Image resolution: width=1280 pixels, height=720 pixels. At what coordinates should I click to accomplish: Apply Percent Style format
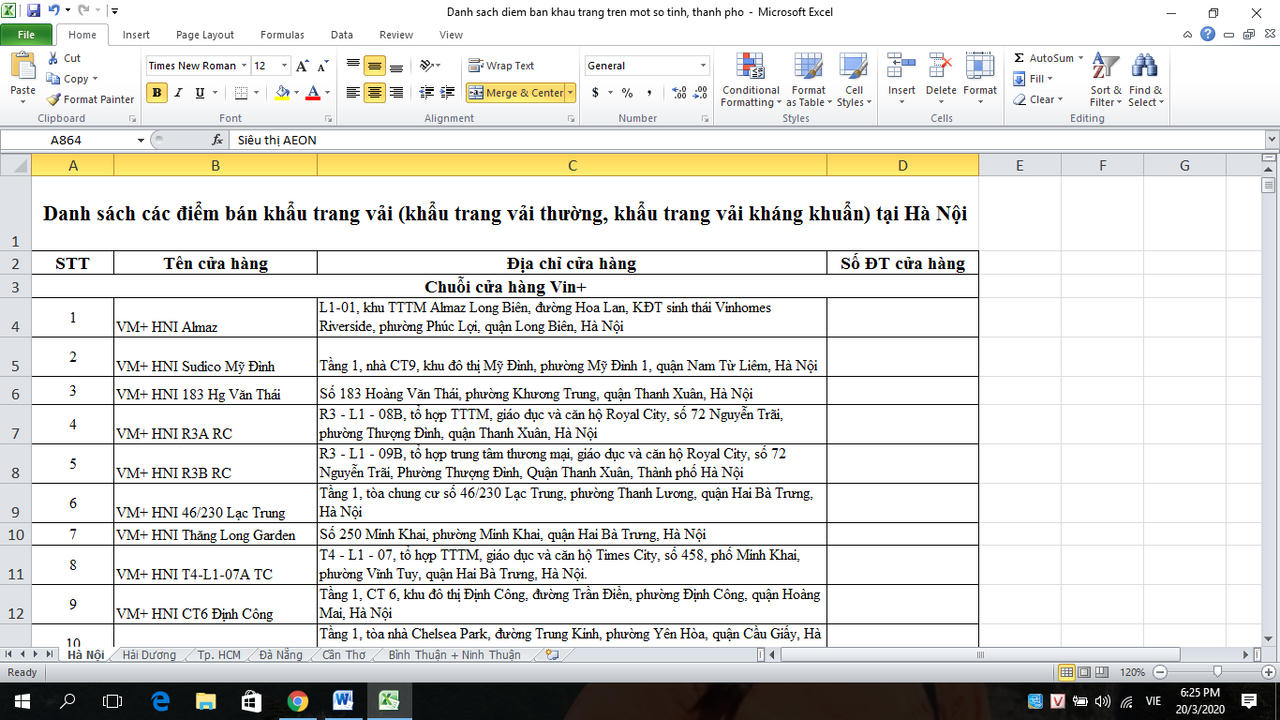(627, 93)
